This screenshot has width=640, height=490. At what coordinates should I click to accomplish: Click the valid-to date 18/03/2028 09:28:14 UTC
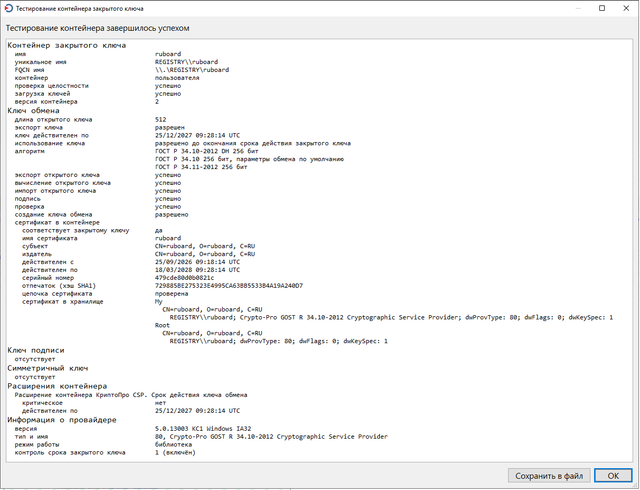[x=198, y=270]
